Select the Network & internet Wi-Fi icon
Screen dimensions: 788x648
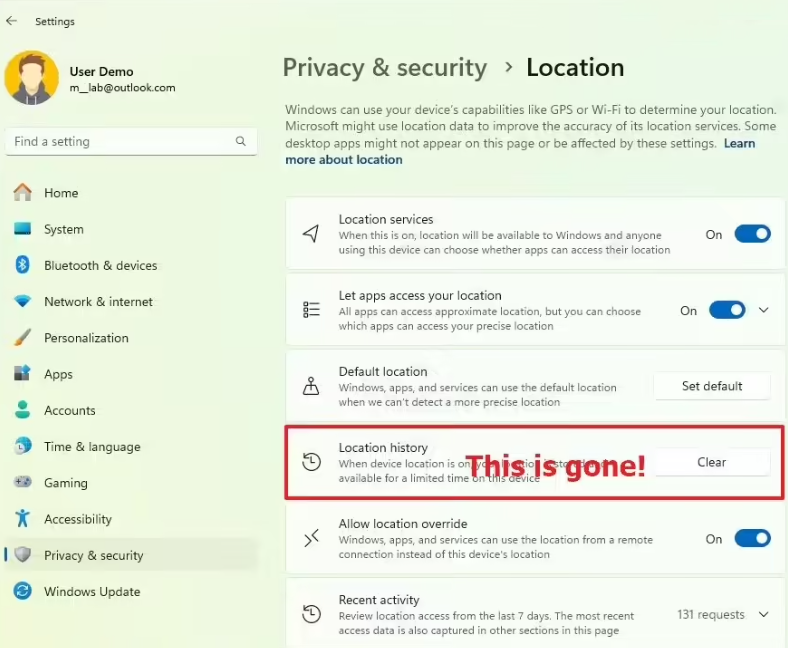(23, 301)
